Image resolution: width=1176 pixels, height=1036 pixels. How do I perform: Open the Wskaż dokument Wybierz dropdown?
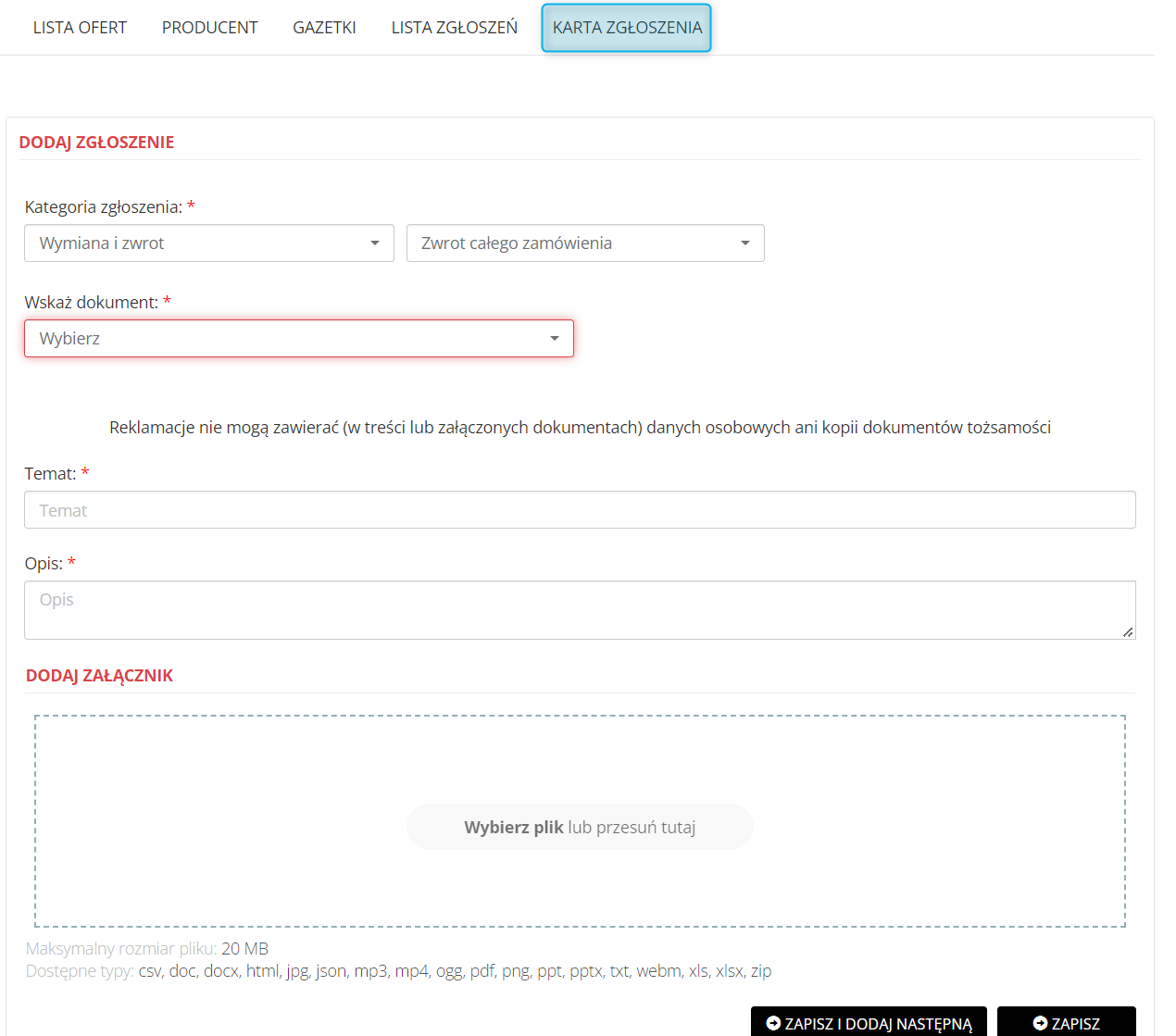click(x=299, y=339)
